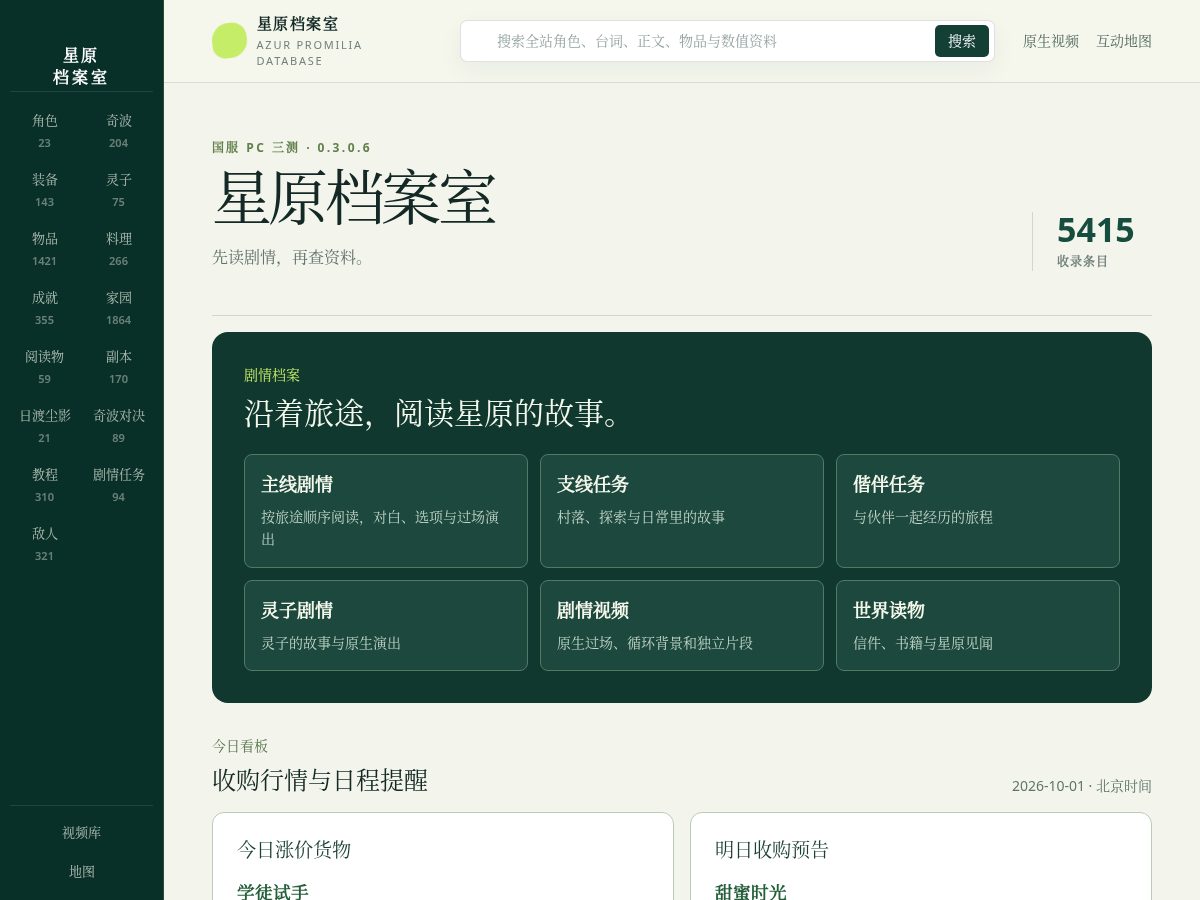Image resolution: width=1200 pixels, height=900 pixels.
Task: Click the 剧情档案 section label
Action: coord(272,375)
